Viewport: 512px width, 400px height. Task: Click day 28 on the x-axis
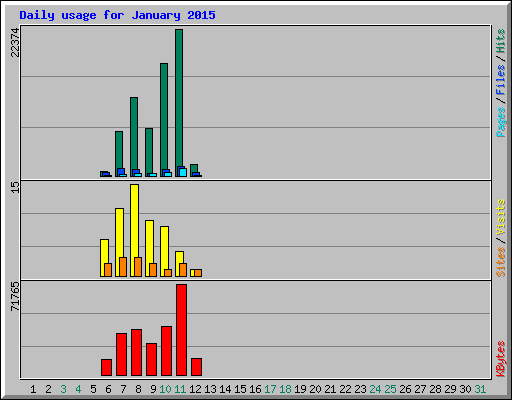point(435,389)
